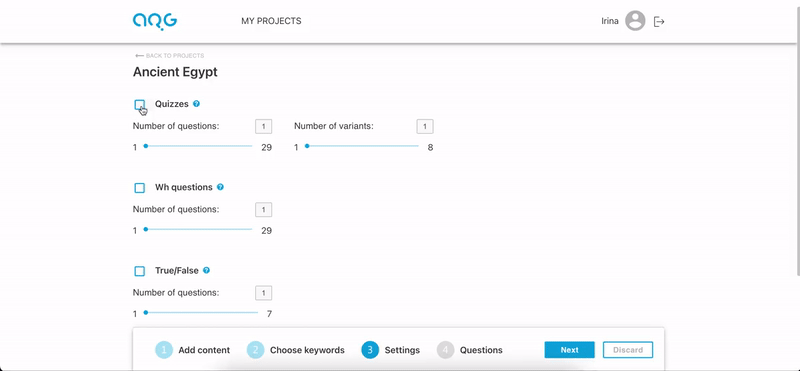The height and width of the screenshot is (371, 800).
Task: Click the Discard button
Action: tap(628, 350)
